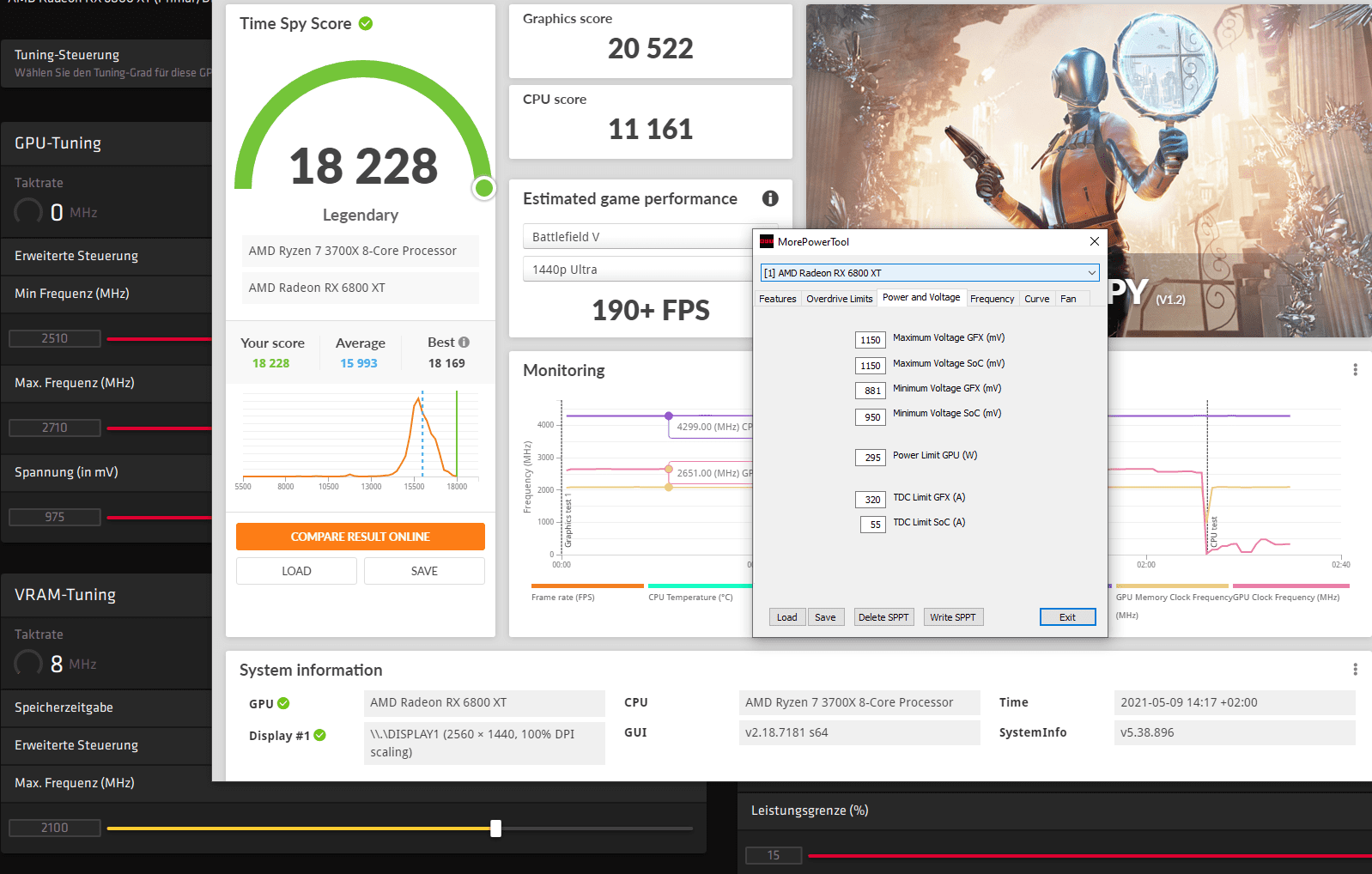Screen dimensions: 1372x874
Task: Select the Power and Voltage tab
Action: [921, 297]
